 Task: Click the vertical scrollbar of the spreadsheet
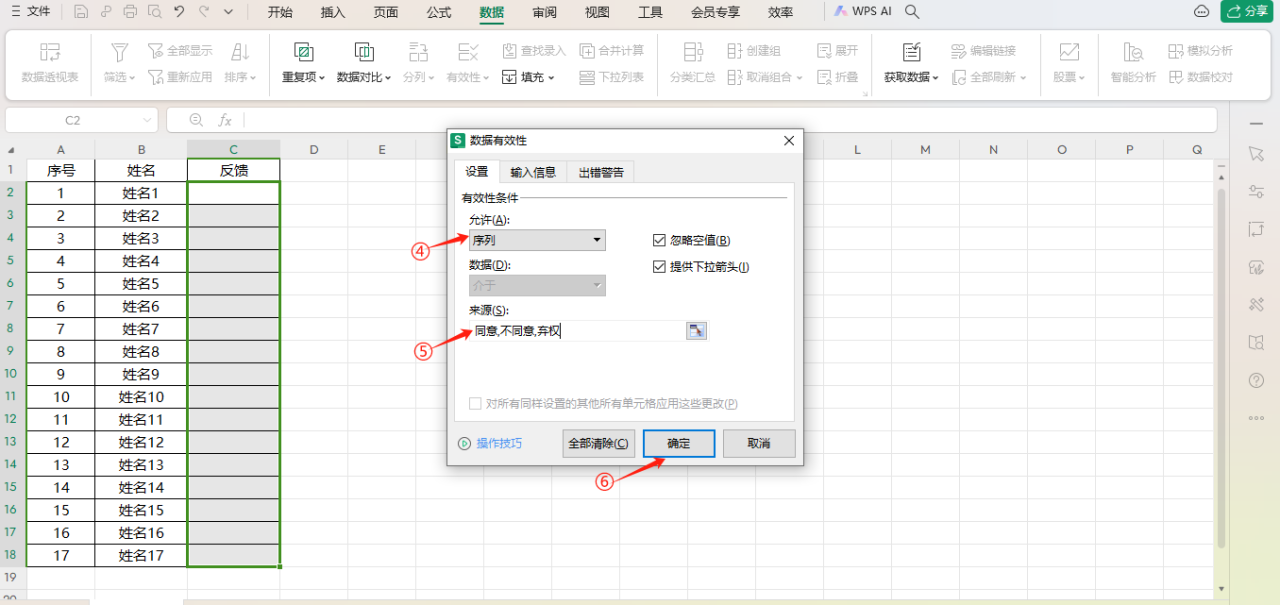pyautogui.click(x=1221, y=370)
